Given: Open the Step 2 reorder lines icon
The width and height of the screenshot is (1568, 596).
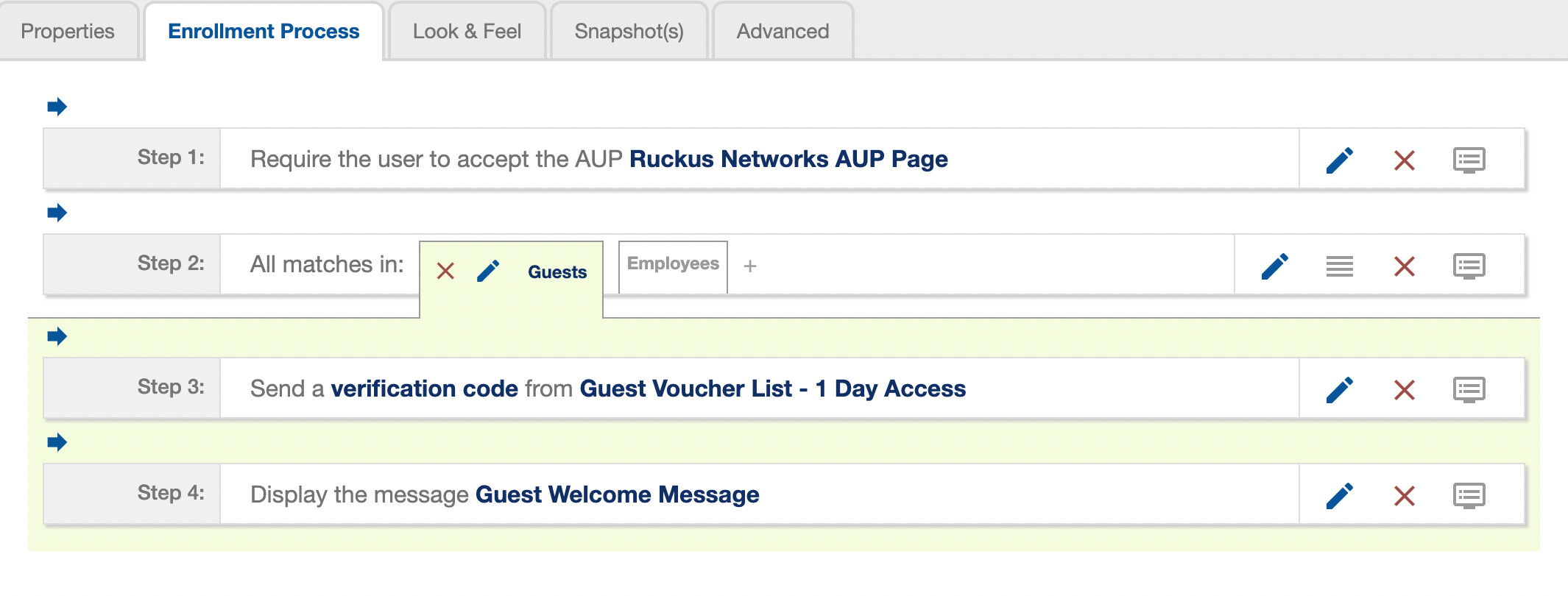Looking at the screenshot, I should point(1340,266).
